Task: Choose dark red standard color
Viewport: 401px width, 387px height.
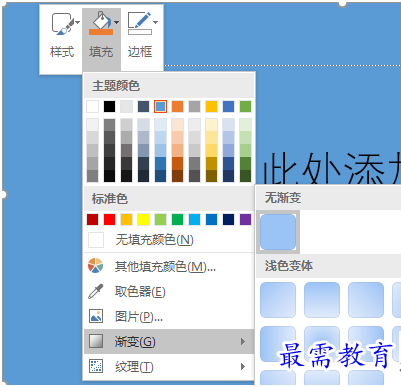Action: (x=92, y=219)
